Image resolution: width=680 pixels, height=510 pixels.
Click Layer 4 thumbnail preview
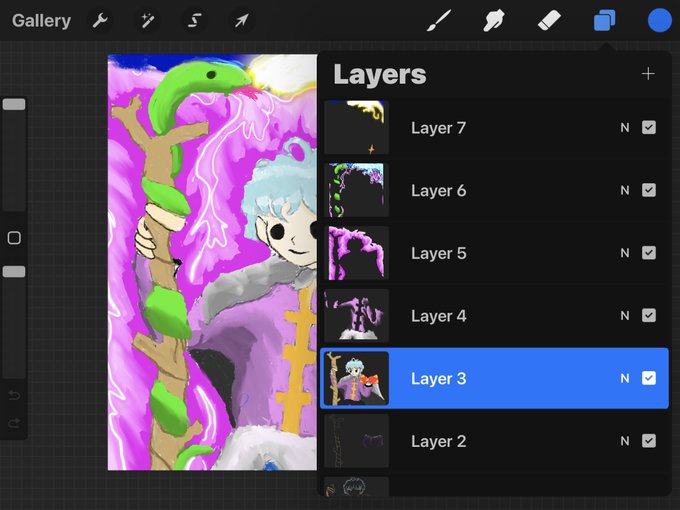[x=356, y=315]
